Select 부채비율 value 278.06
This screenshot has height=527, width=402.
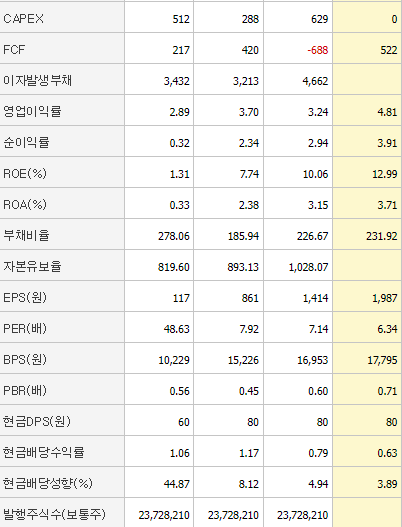point(174,236)
